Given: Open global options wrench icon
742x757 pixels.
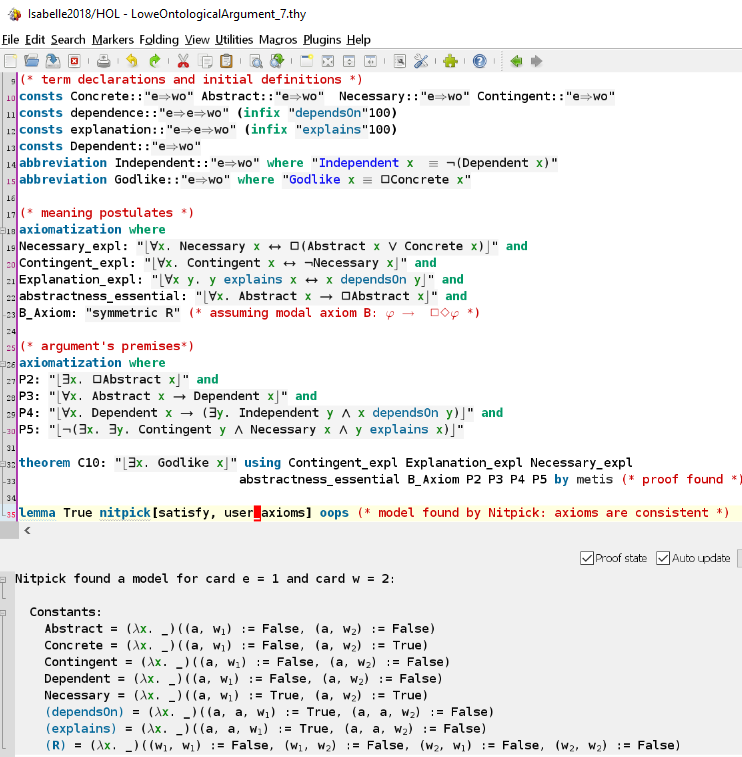Looking at the screenshot, I should coord(421,61).
